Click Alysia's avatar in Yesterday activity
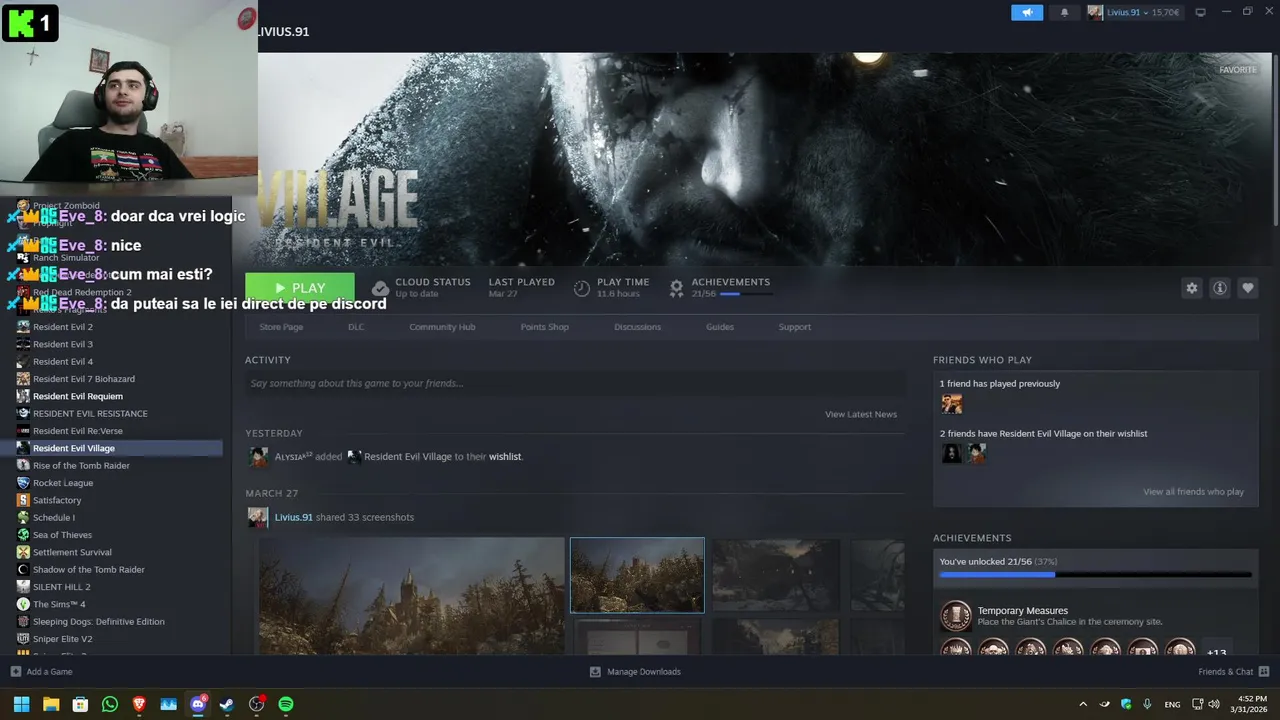This screenshot has width=1280, height=720. [x=258, y=457]
